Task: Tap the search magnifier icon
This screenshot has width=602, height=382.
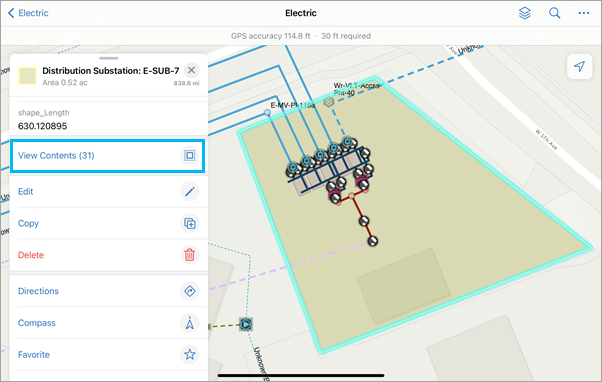Action: (554, 13)
